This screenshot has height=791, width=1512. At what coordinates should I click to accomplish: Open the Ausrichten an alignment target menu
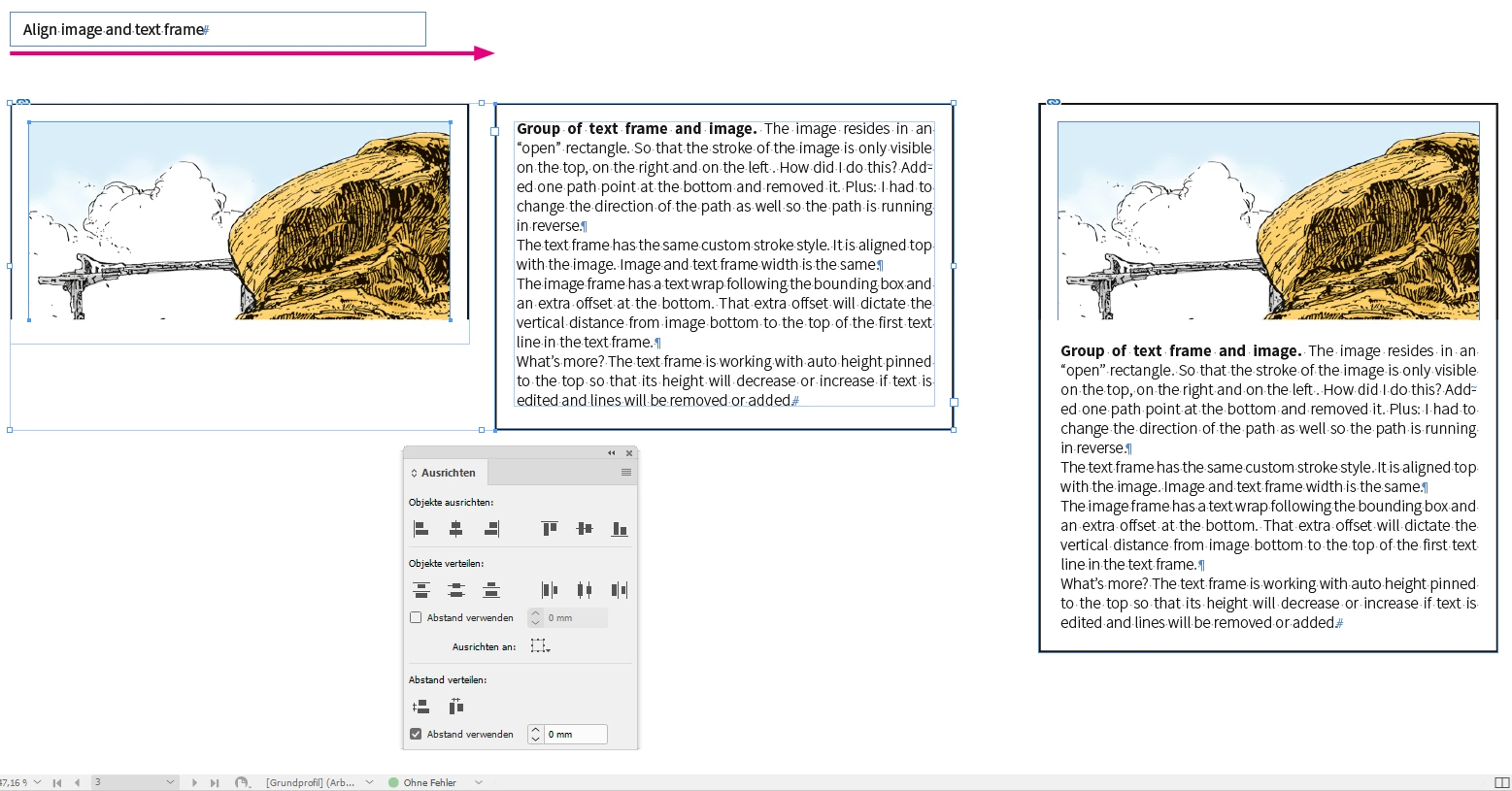click(x=541, y=646)
